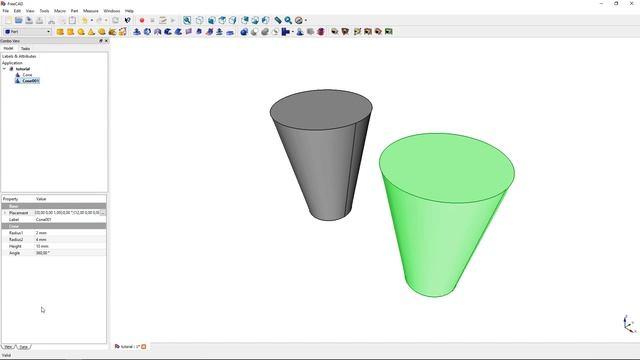
Task: Click the Stop macro recording square
Action: pyautogui.click(x=152, y=20)
